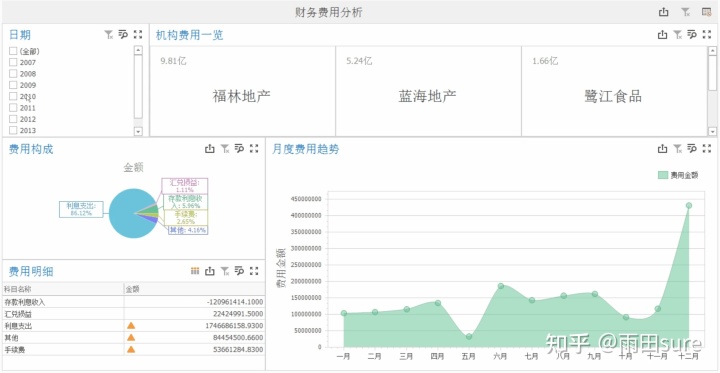
Task: Clear master filter in 月度费用趋势 panel
Action: click(677, 148)
